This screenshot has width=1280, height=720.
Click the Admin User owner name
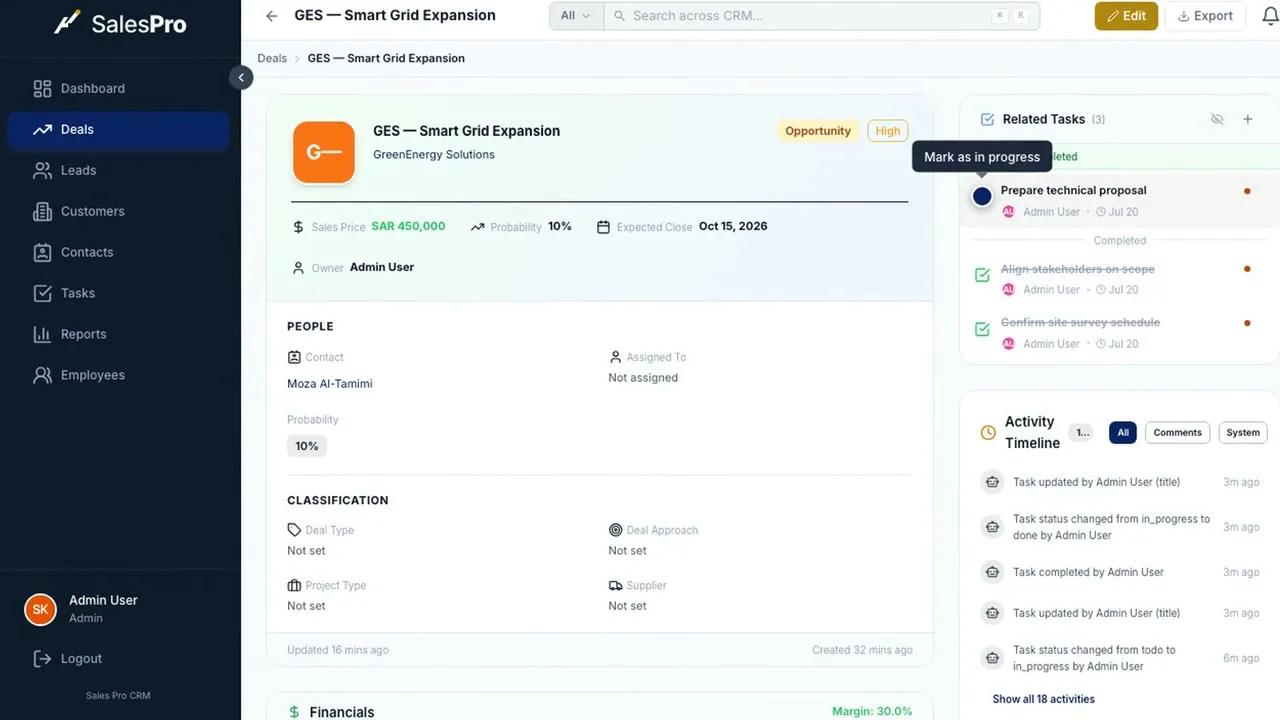(382, 267)
